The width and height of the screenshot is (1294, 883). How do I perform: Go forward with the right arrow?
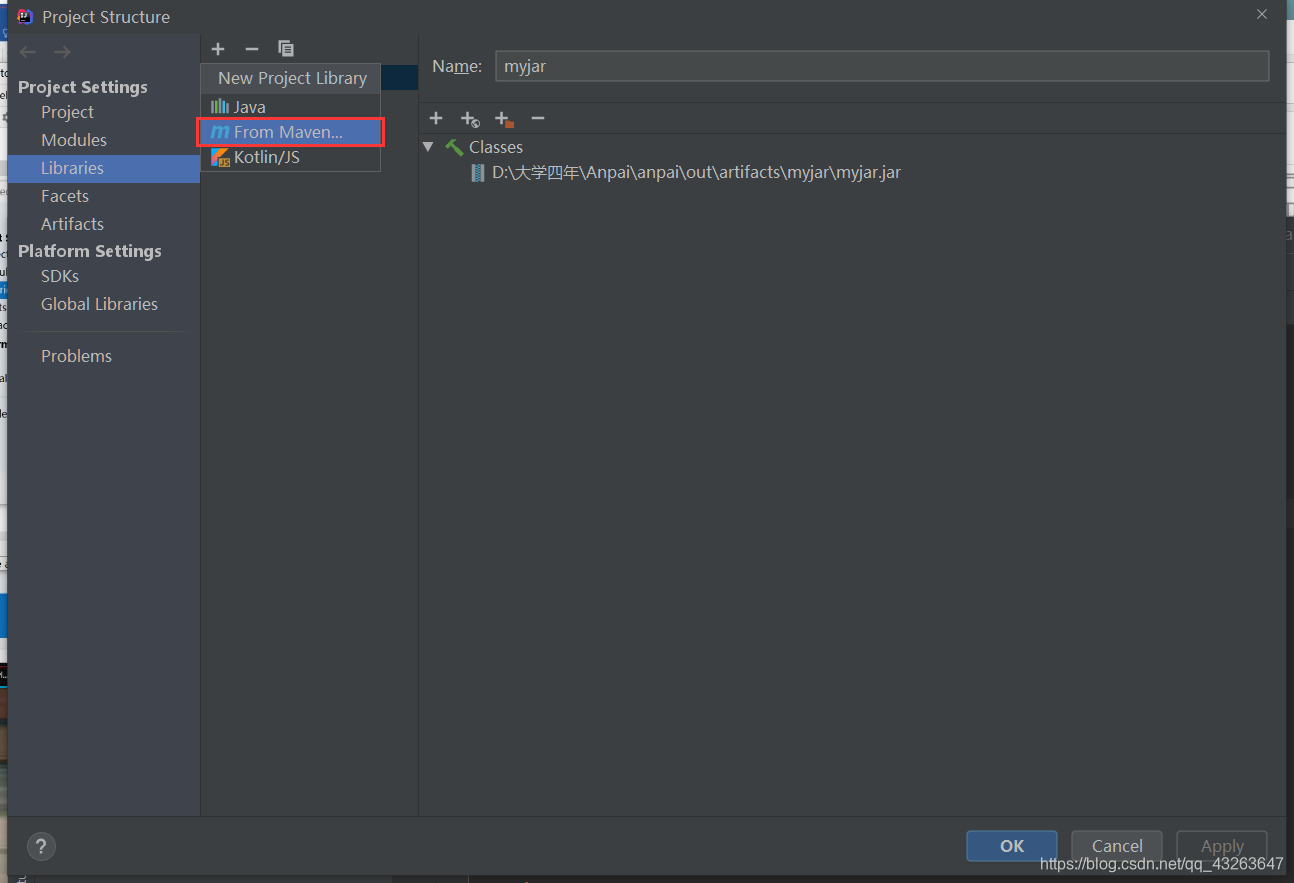(x=62, y=52)
